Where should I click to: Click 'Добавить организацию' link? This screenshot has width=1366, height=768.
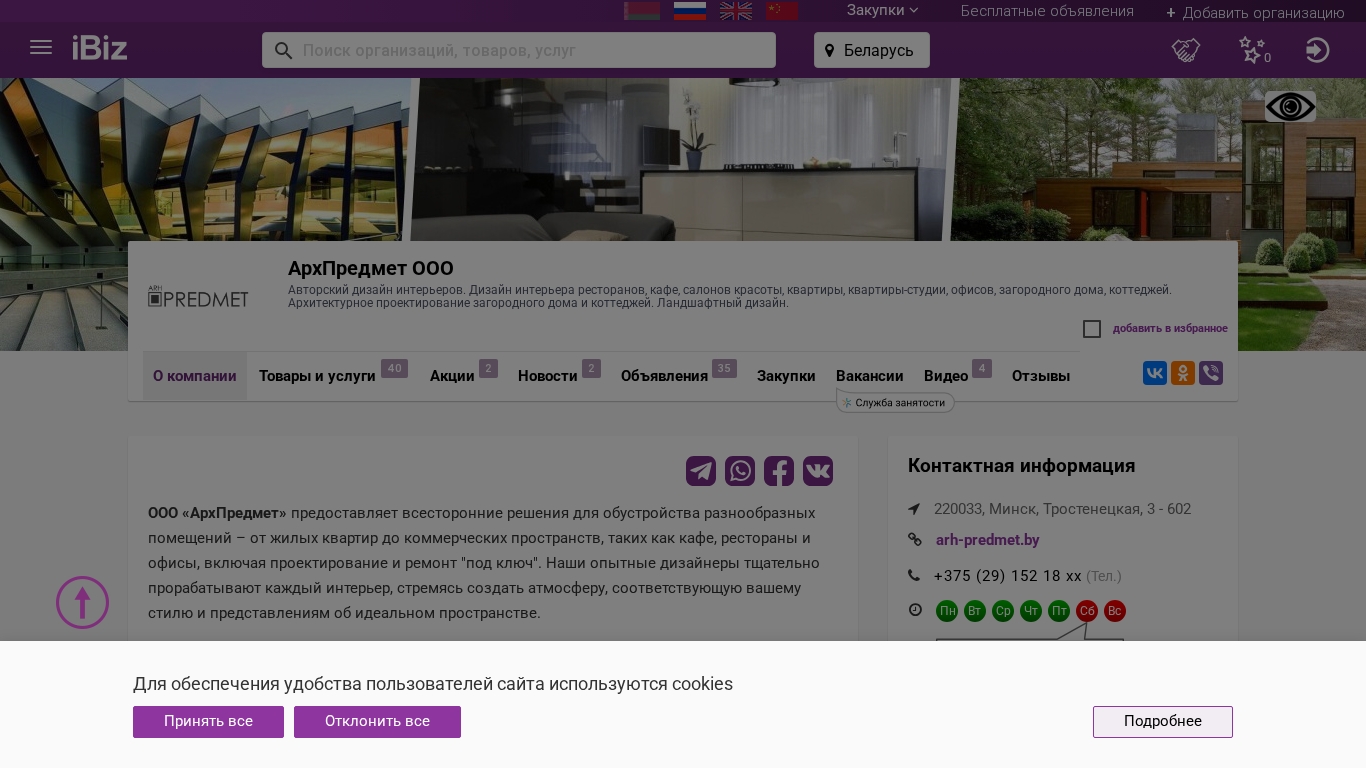(1255, 13)
